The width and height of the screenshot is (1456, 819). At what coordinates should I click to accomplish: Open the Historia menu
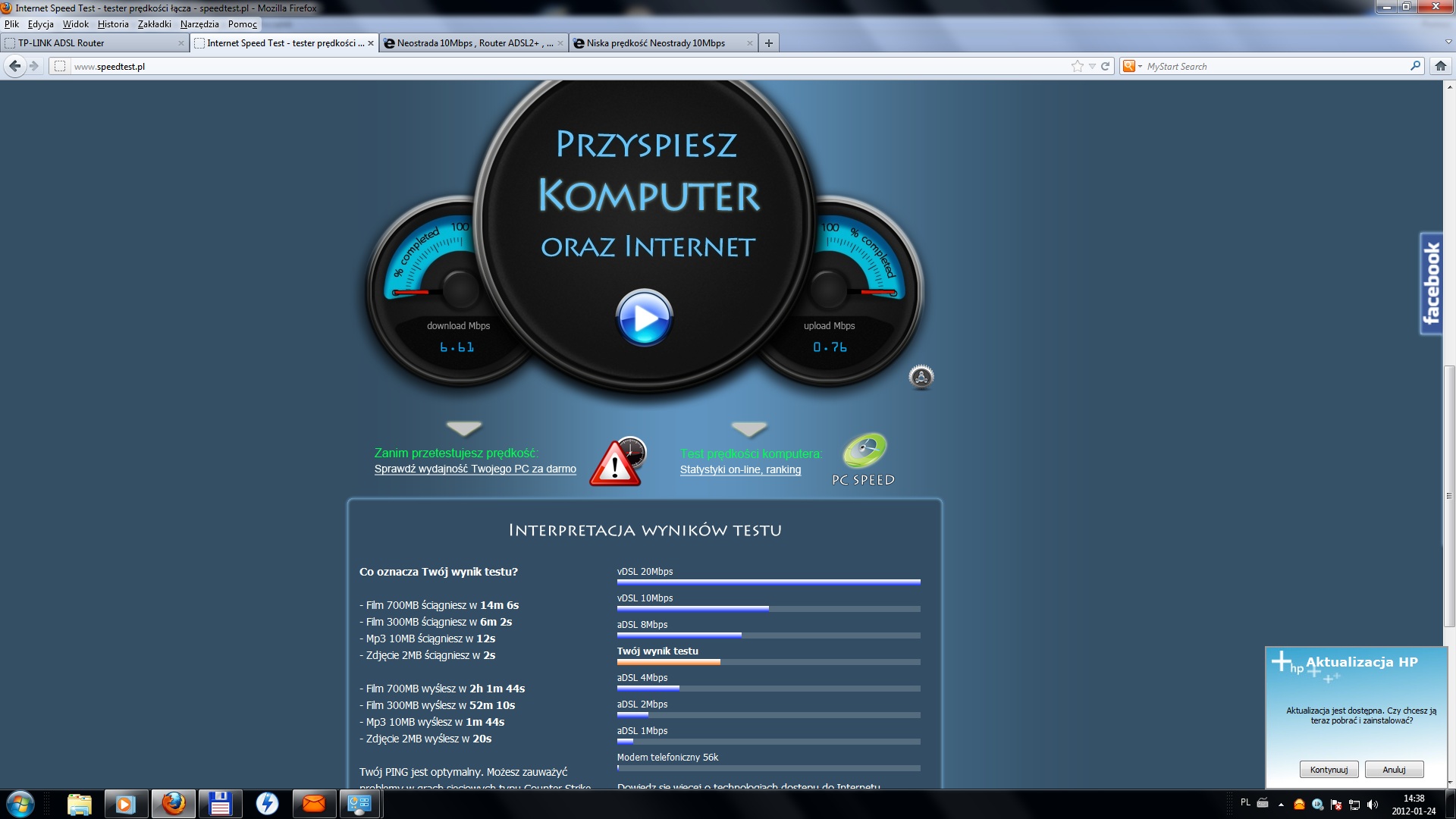coord(113,24)
